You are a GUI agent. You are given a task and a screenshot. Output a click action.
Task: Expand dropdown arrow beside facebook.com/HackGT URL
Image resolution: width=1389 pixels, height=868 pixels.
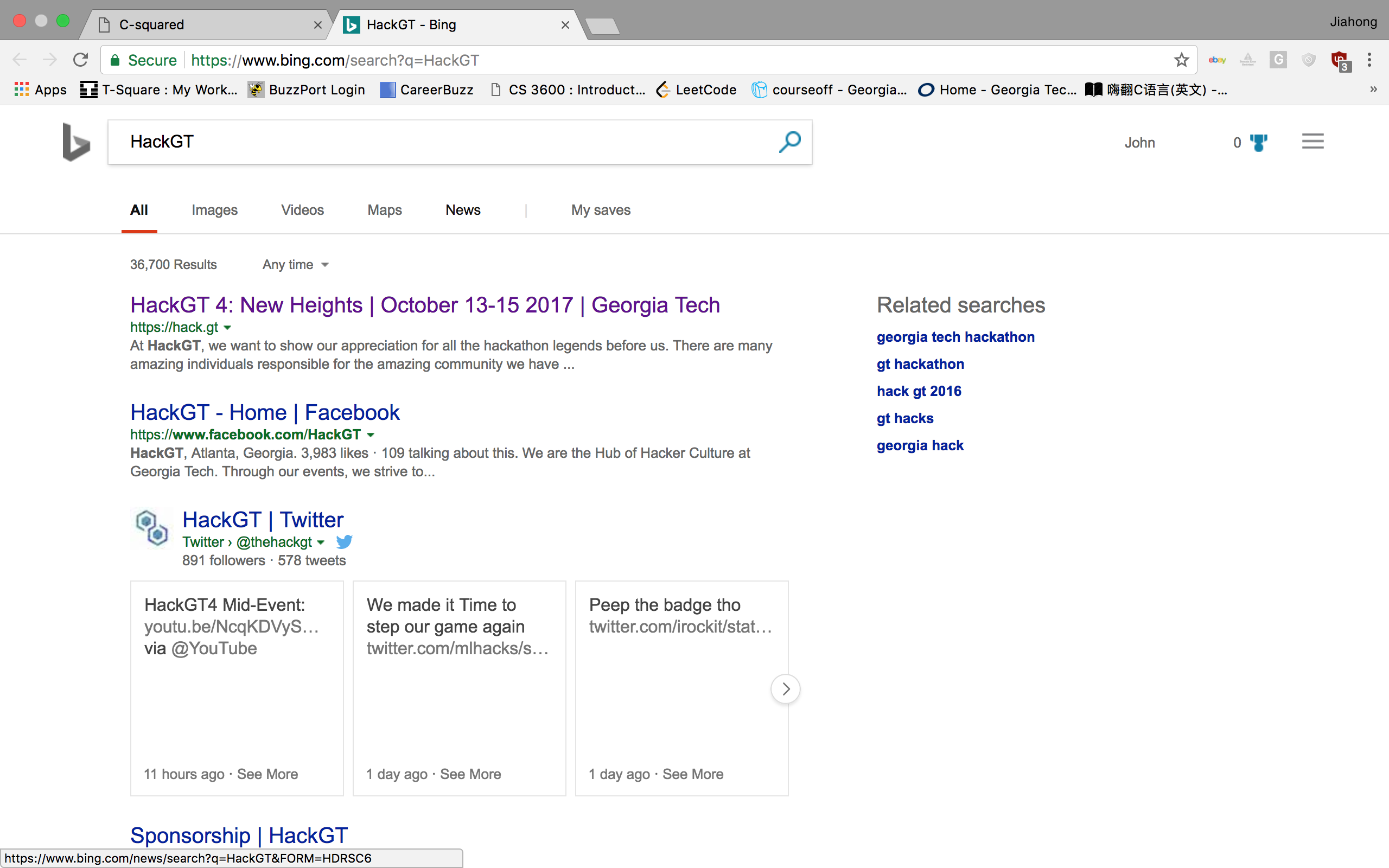click(371, 435)
